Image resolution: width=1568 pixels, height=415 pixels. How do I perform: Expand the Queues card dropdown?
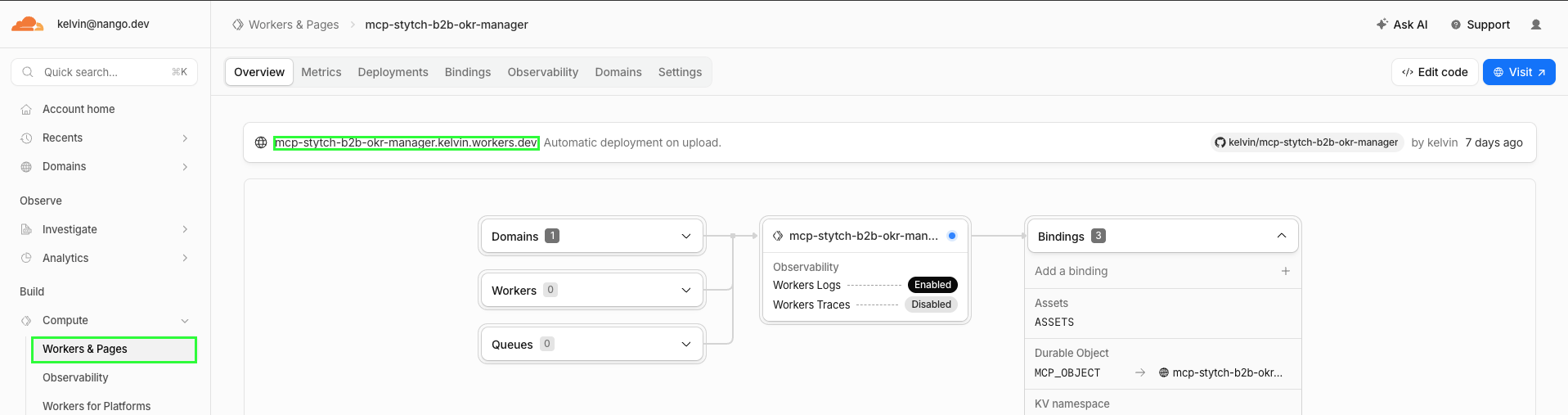coord(686,344)
